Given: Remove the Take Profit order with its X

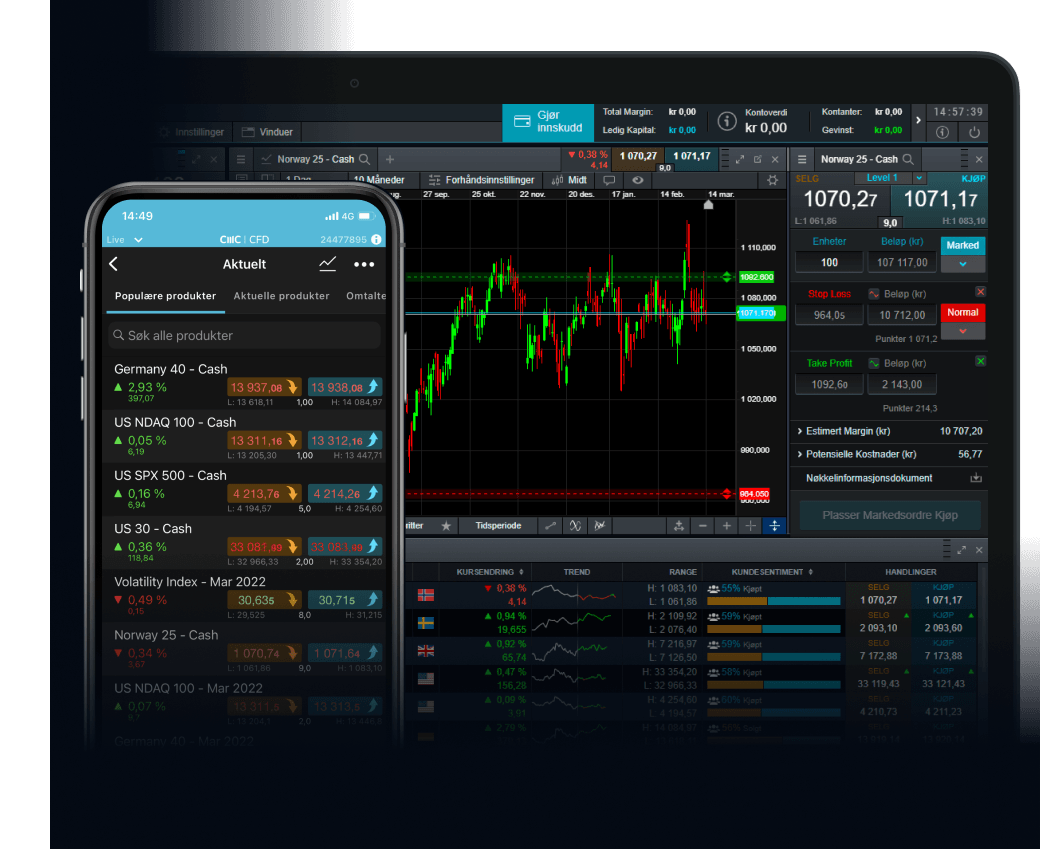Looking at the screenshot, I should coord(980,362).
